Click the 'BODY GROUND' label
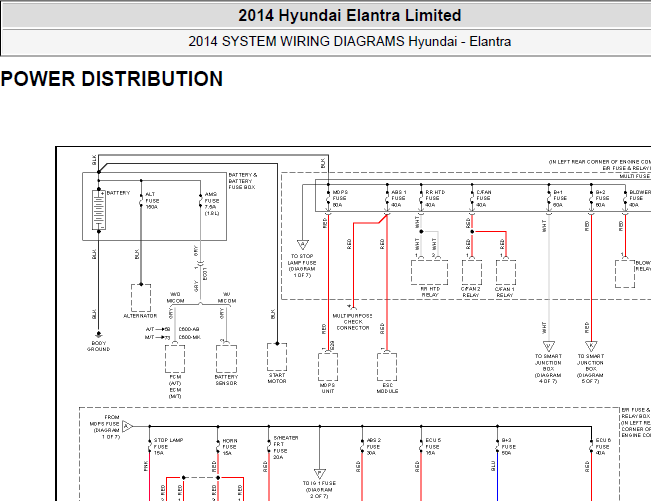This screenshot has height=501, width=651. [98, 346]
